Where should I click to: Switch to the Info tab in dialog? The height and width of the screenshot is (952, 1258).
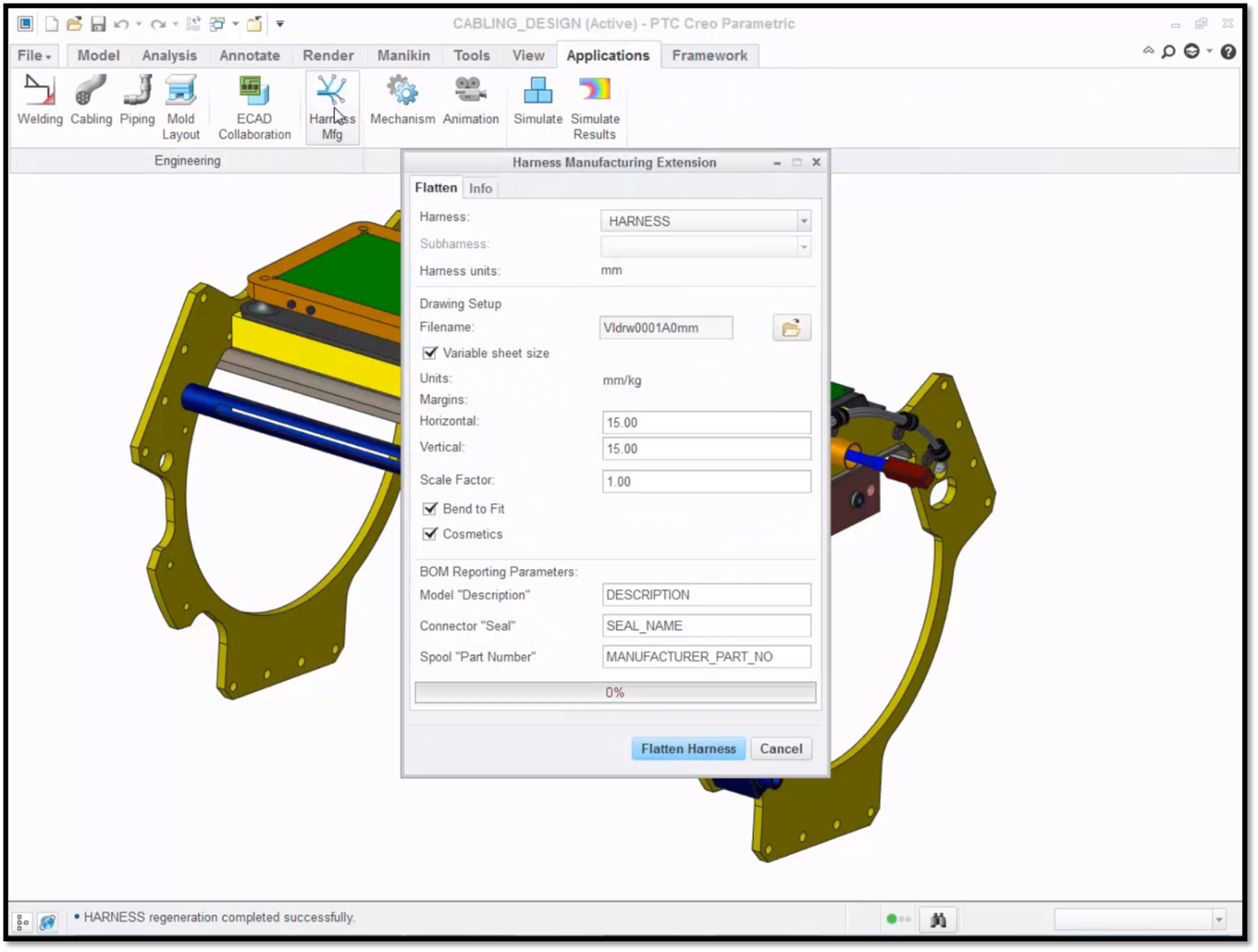tap(480, 189)
